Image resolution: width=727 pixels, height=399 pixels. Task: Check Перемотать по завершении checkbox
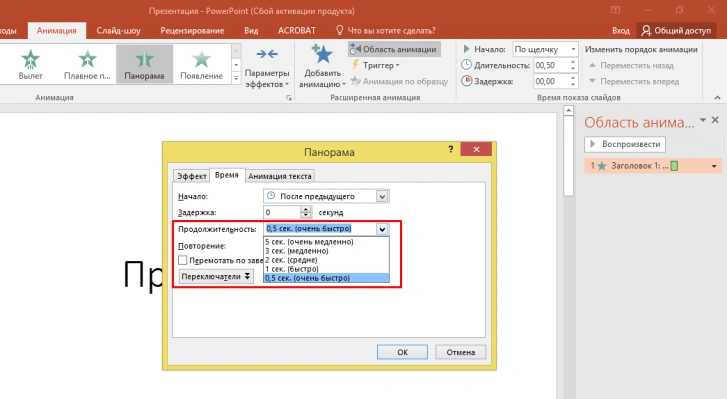click(183, 260)
